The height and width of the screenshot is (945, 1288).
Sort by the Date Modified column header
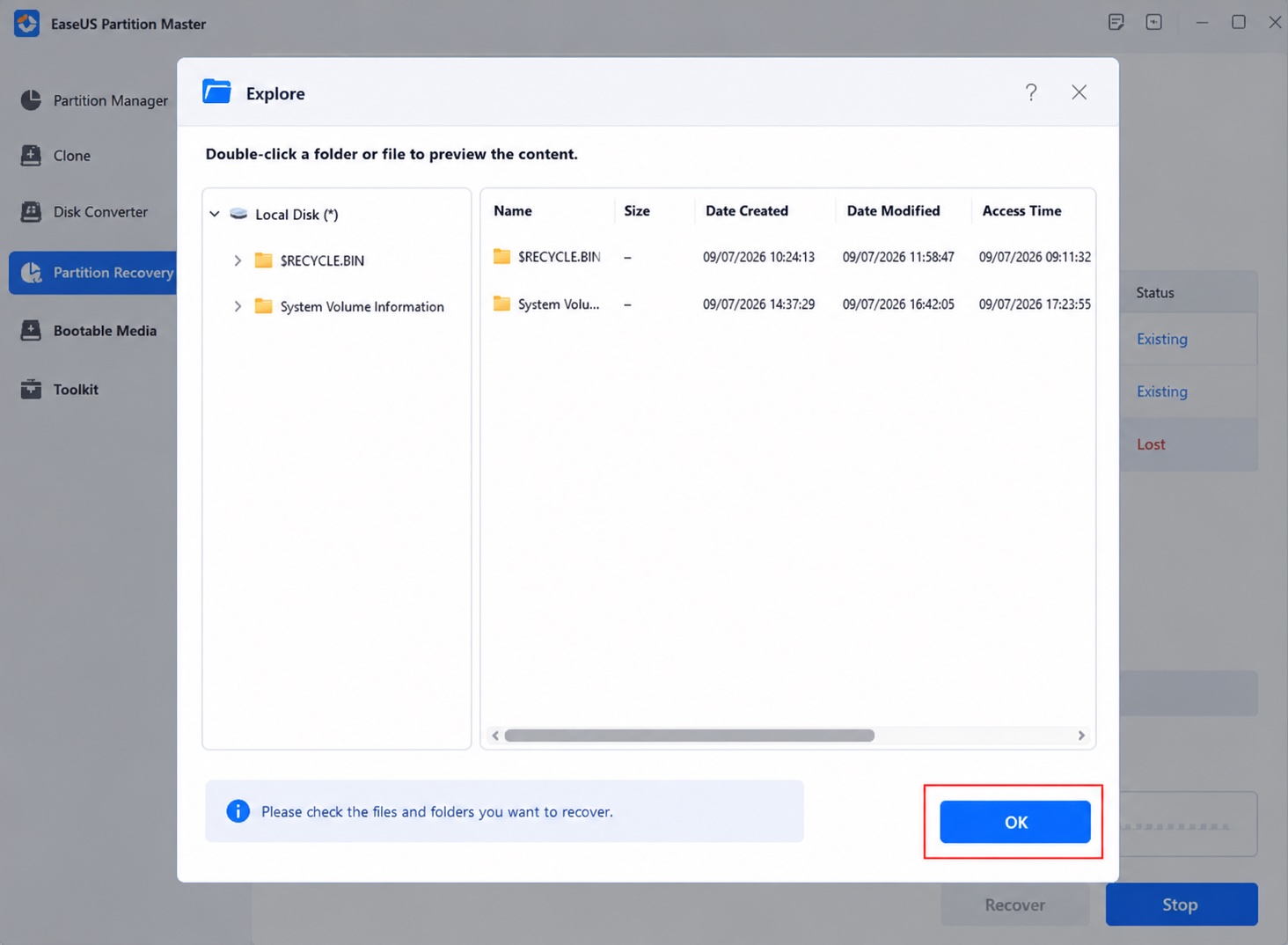pyautogui.click(x=893, y=210)
